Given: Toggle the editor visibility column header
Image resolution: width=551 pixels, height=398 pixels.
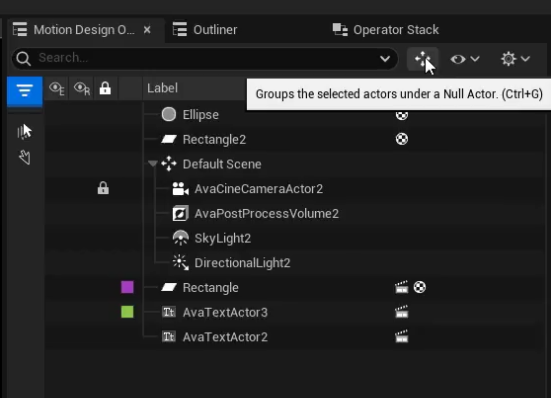Looking at the screenshot, I should pyautogui.click(x=57, y=88).
